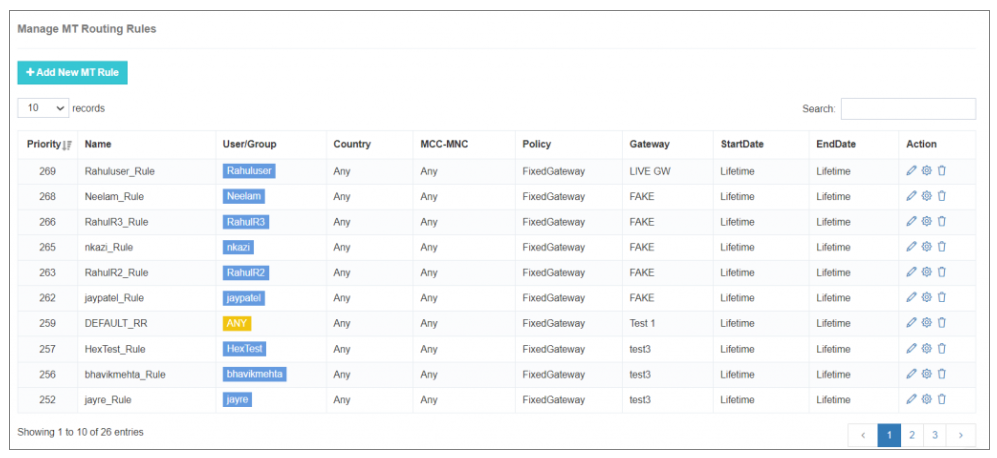Open settings gear for Neelam_Rule

point(926,196)
